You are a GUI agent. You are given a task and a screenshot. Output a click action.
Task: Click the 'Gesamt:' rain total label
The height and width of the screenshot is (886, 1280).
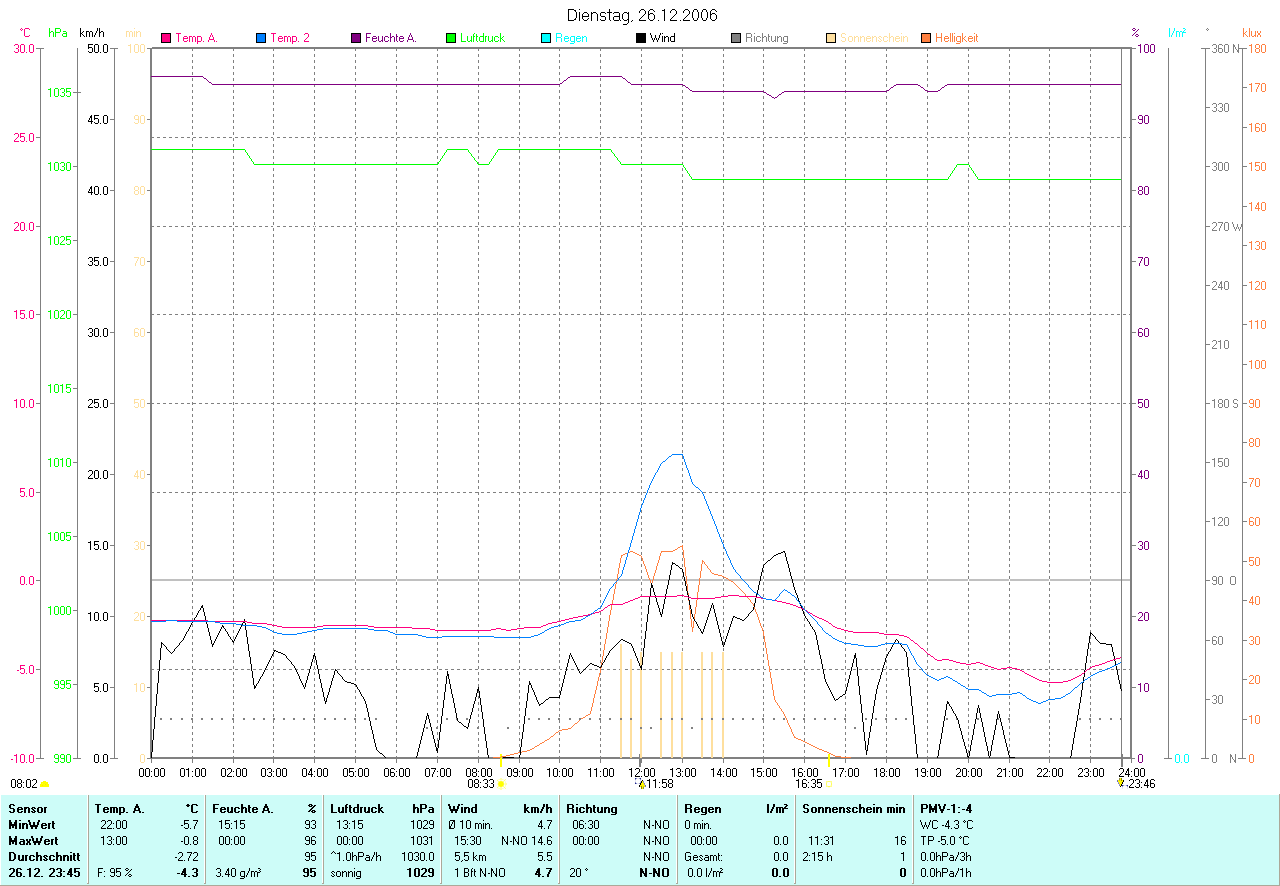(x=703, y=857)
